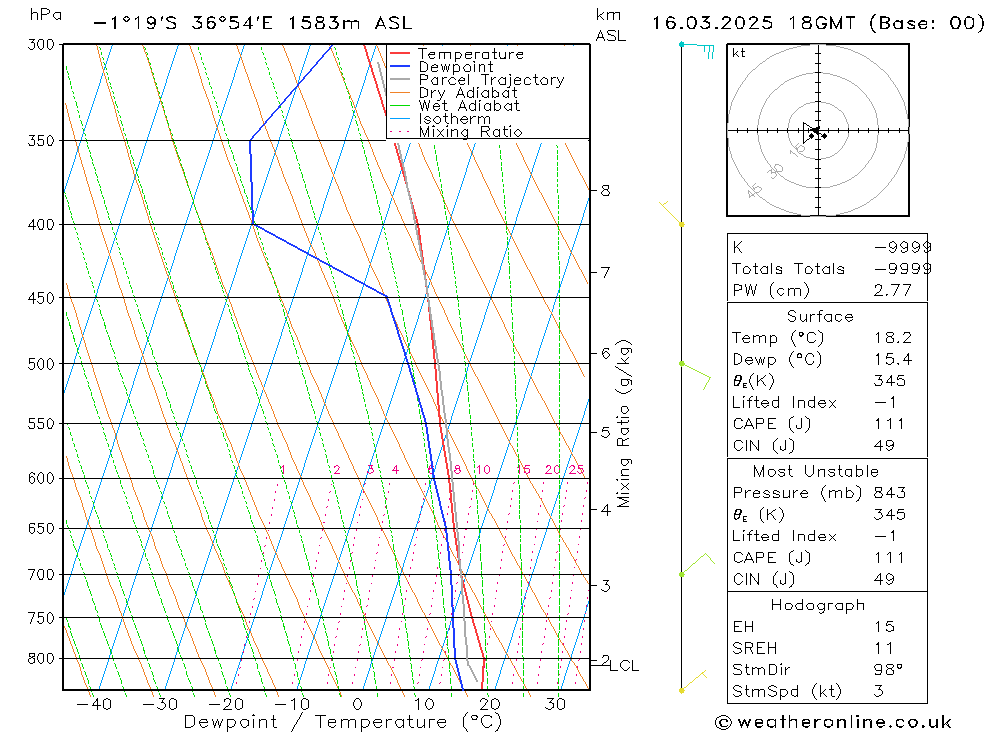
Task: Click the weatheronline.co.uk copyright text
Action: point(833,722)
